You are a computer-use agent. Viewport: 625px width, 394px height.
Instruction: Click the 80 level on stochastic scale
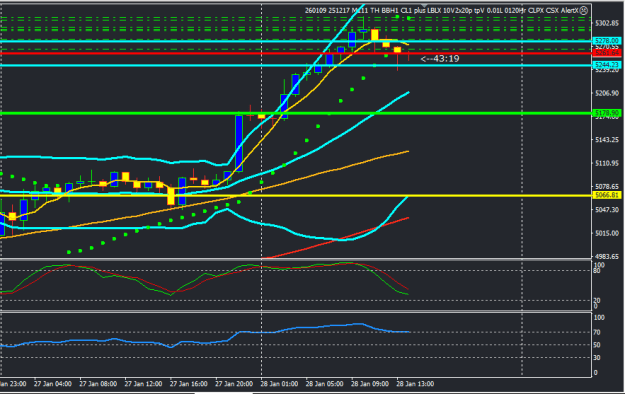tap(597, 271)
